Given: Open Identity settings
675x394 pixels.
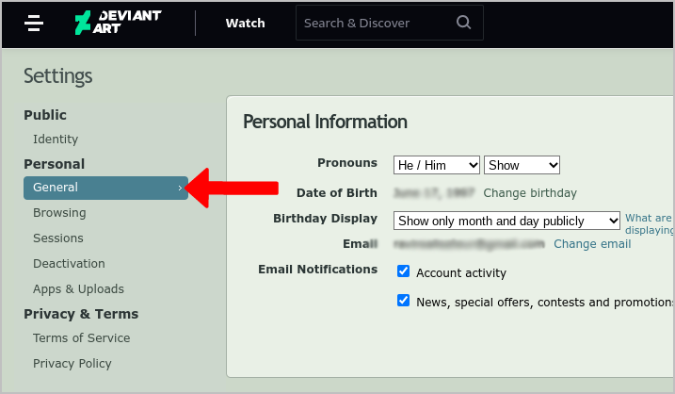Looking at the screenshot, I should point(56,139).
